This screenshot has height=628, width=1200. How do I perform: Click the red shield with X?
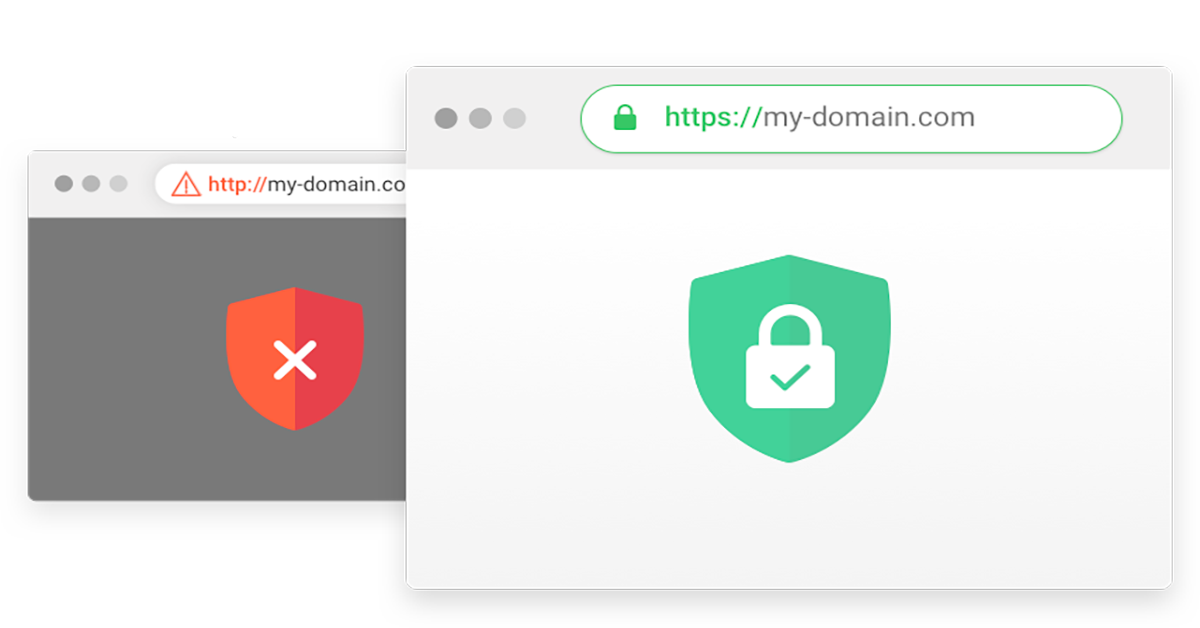pos(295,358)
